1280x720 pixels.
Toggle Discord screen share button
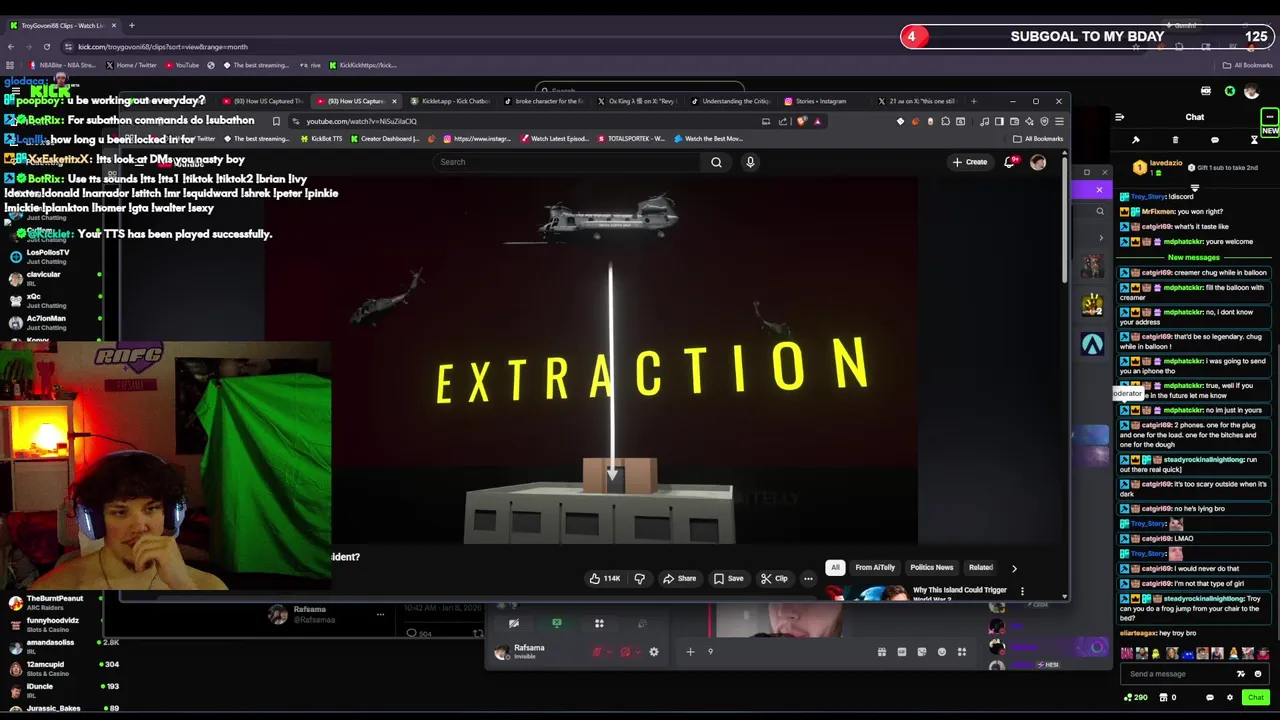557,623
